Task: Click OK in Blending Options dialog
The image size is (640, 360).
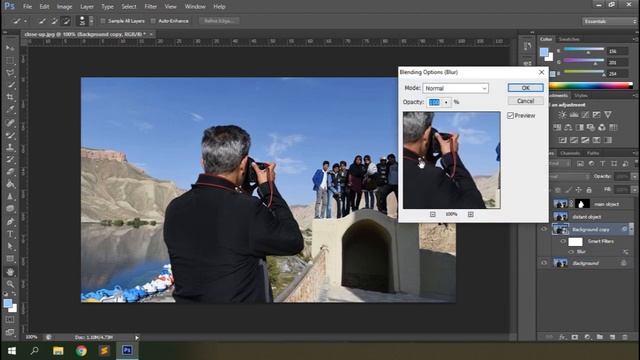Action: [x=525, y=88]
